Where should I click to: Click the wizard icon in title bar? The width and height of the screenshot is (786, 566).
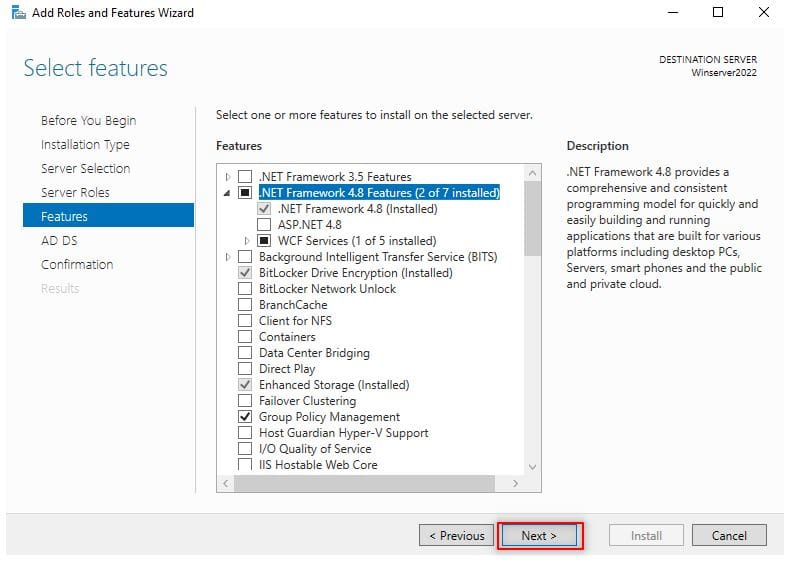[18, 13]
